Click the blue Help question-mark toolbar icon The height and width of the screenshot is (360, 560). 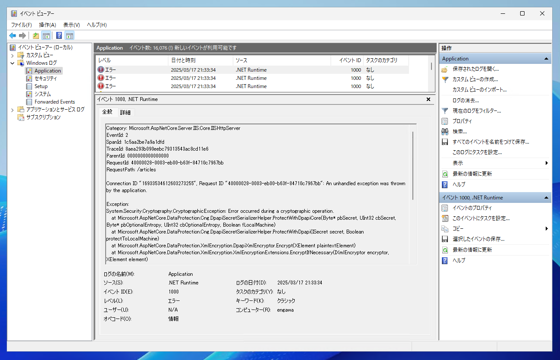pyautogui.click(x=59, y=36)
